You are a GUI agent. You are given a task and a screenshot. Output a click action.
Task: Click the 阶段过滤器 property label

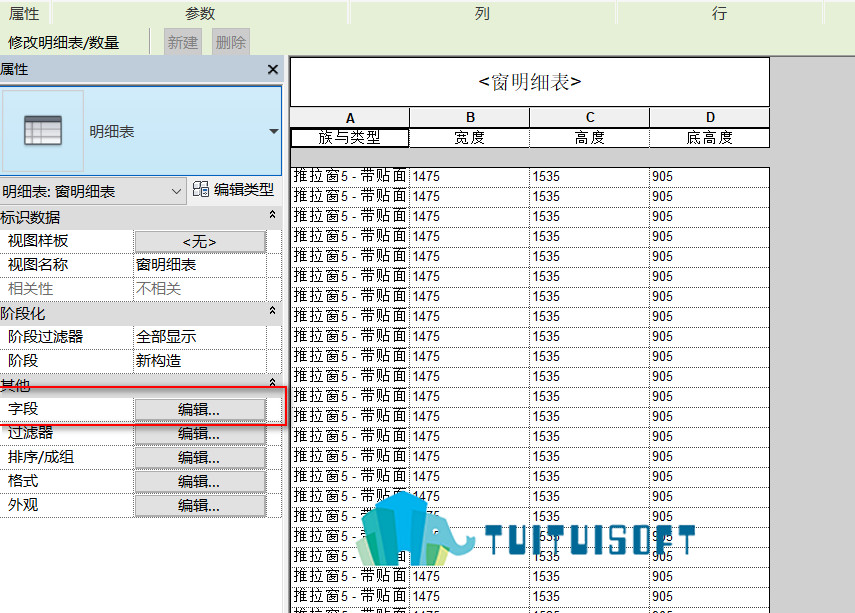pos(45,336)
